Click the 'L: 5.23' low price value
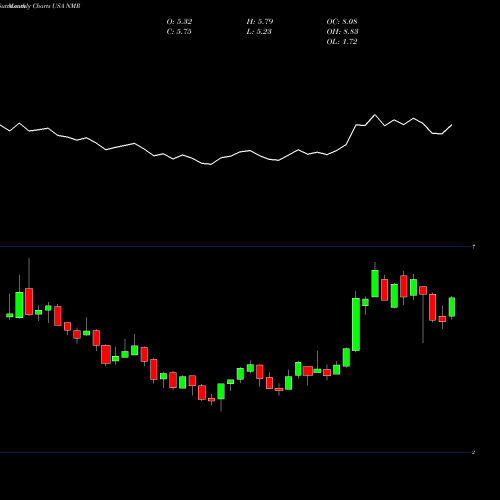 [x=259, y=32]
